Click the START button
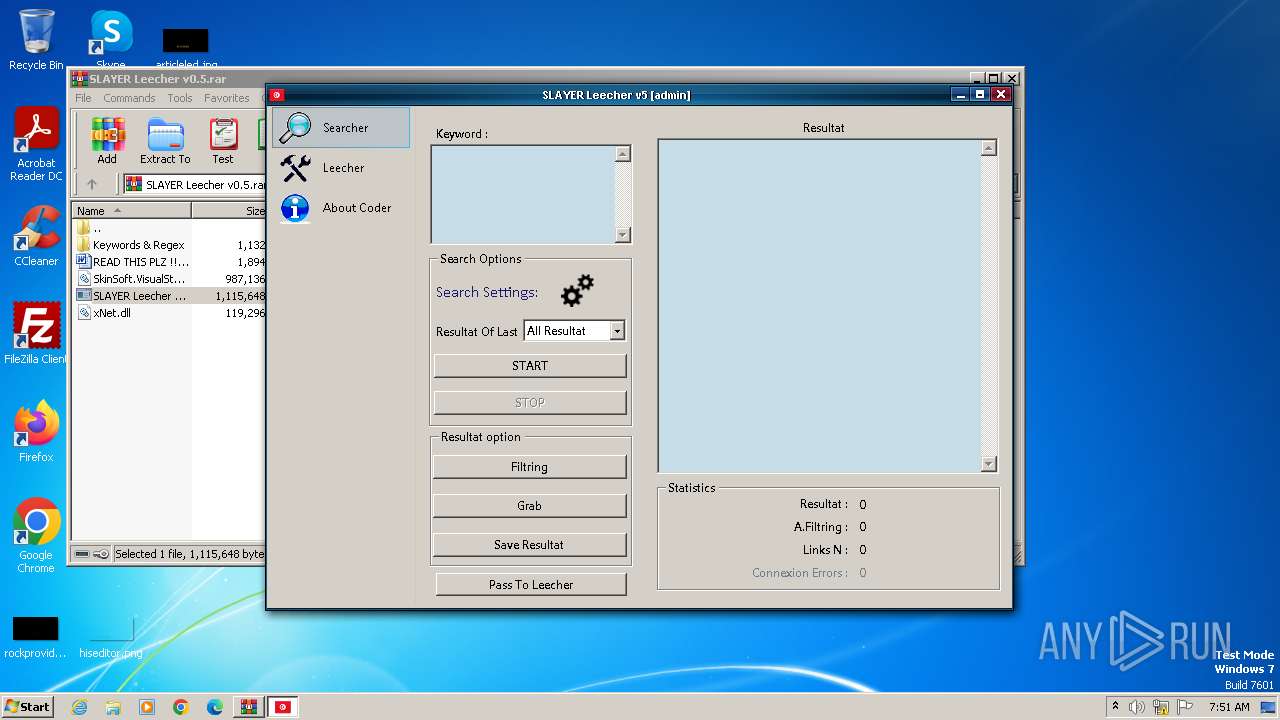Viewport: 1280px width, 720px height. pos(530,366)
